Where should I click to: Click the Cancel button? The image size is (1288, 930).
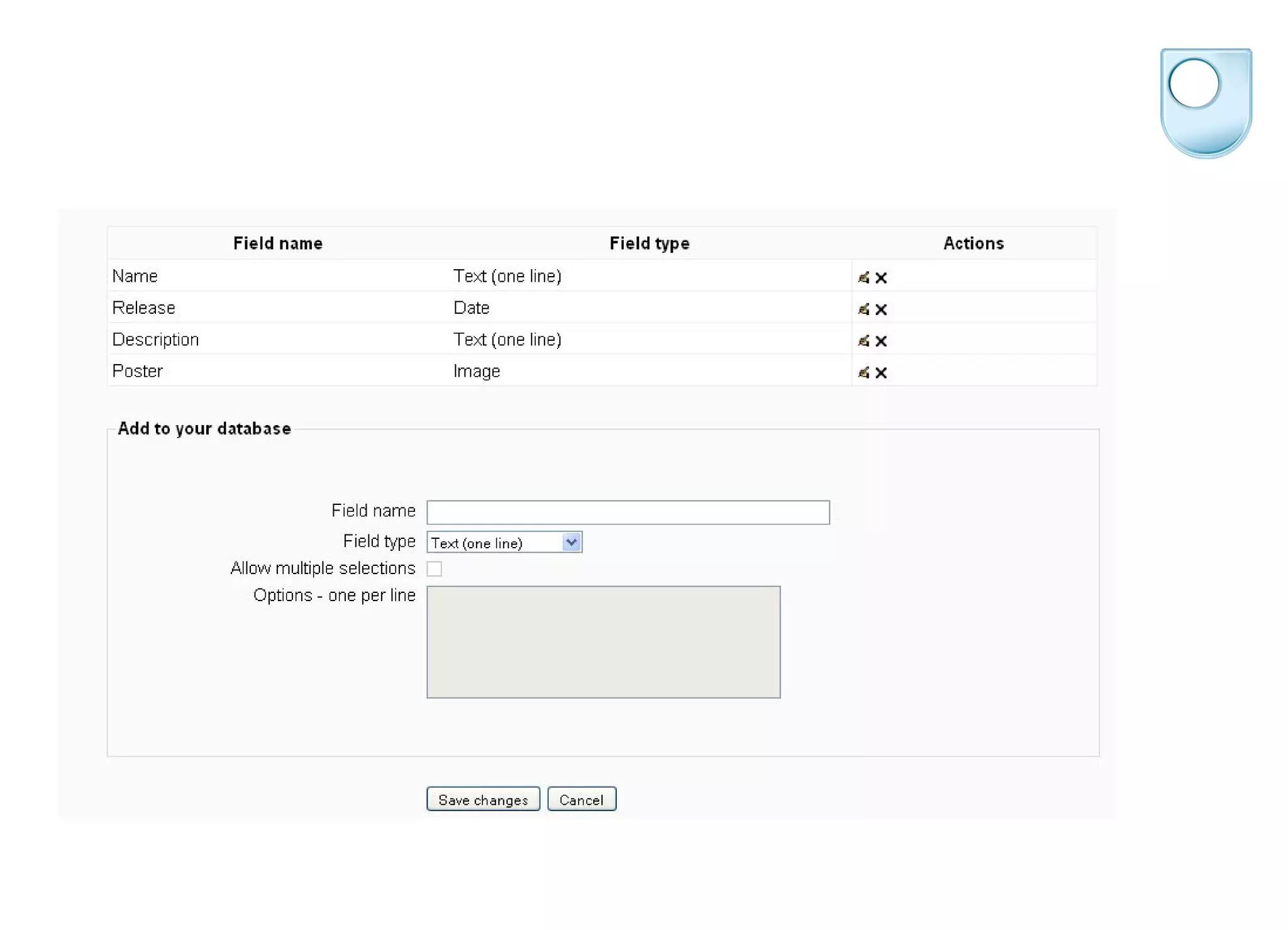pos(581,799)
